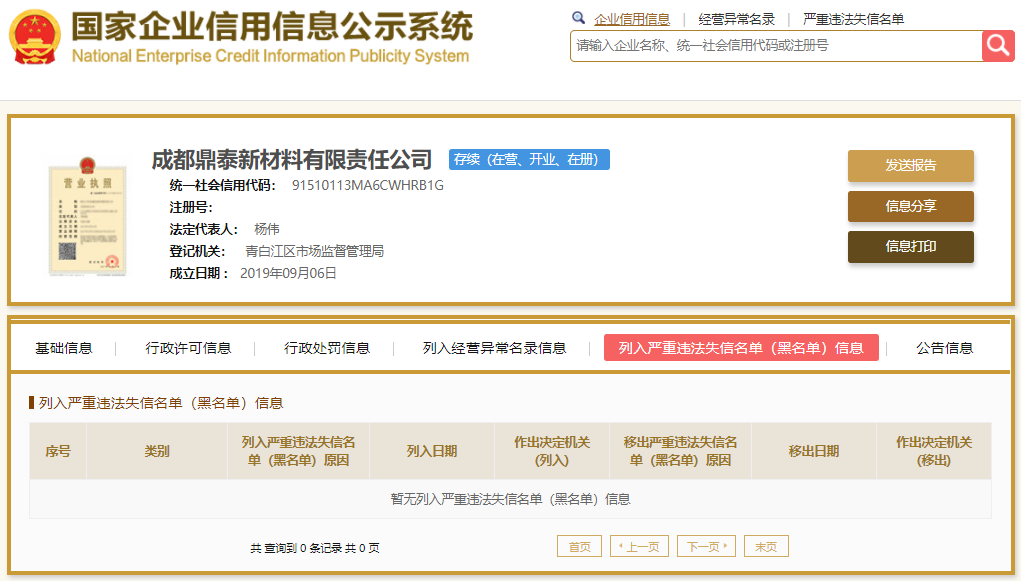The height and width of the screenshot is (581, 1021).
Task: Click the 信息分享 button
Action: [x=910, y=206]
